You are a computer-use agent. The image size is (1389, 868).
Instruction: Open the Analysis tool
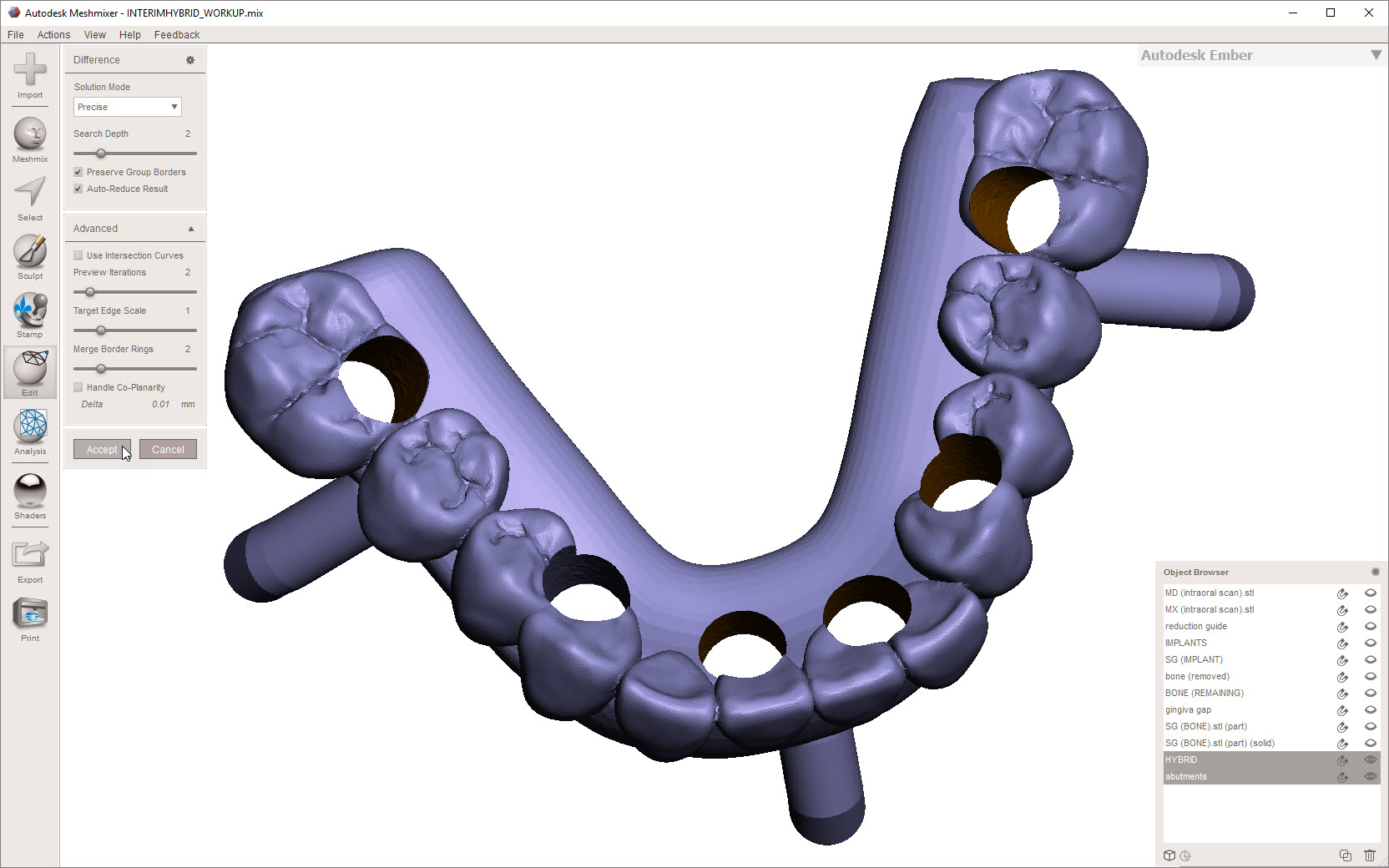[30, 432]
